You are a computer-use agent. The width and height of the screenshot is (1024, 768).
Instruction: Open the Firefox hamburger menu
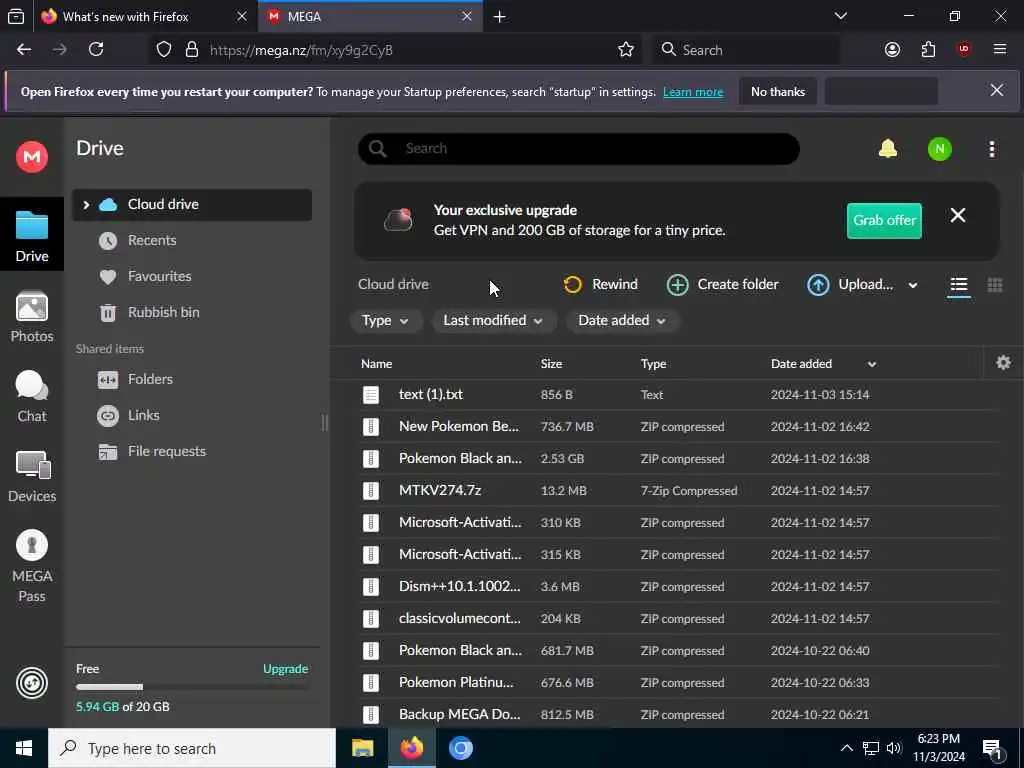click(x=999, y=49)
